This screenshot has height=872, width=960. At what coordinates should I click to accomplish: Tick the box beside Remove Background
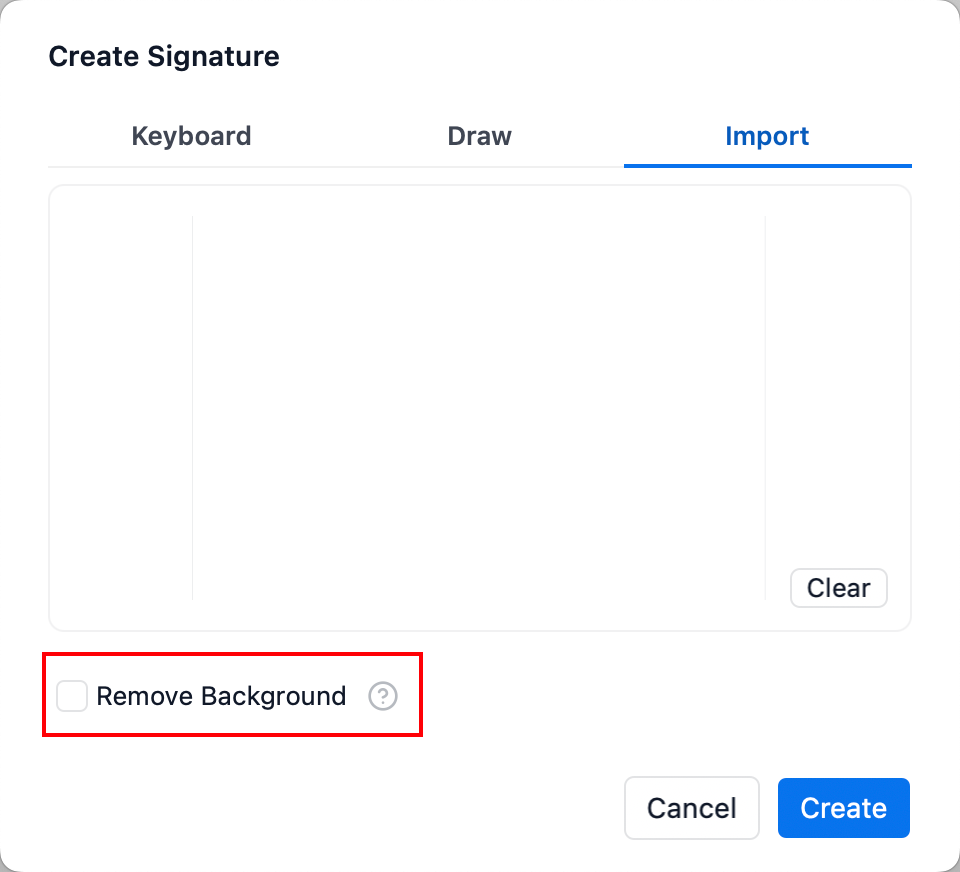click(x=72, y=696)
